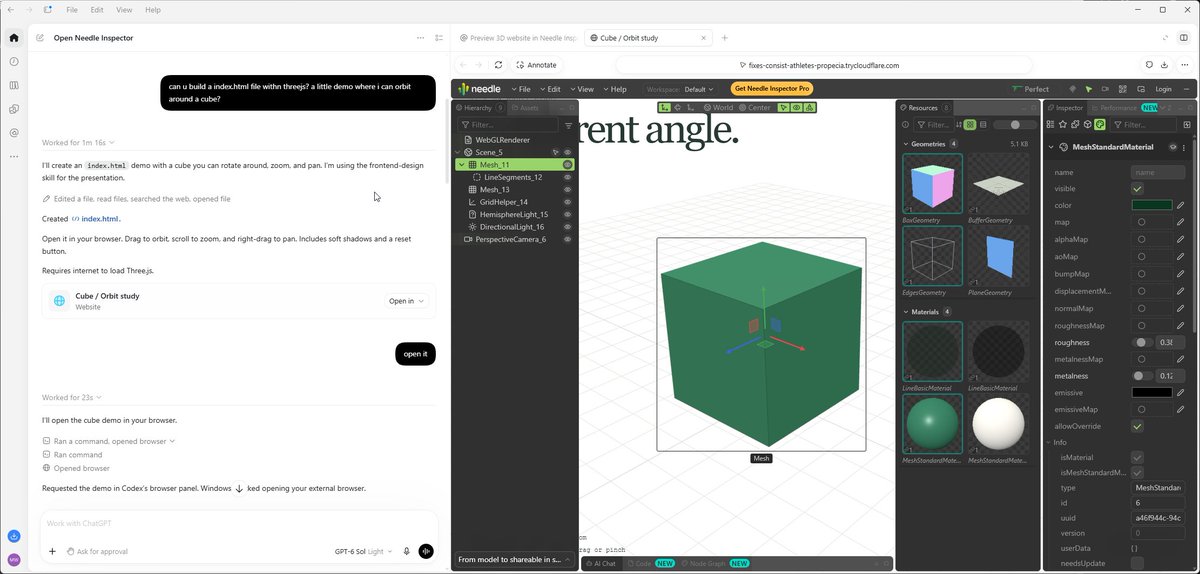
Task: Switch resources to grid view
Action: (969, 125)
